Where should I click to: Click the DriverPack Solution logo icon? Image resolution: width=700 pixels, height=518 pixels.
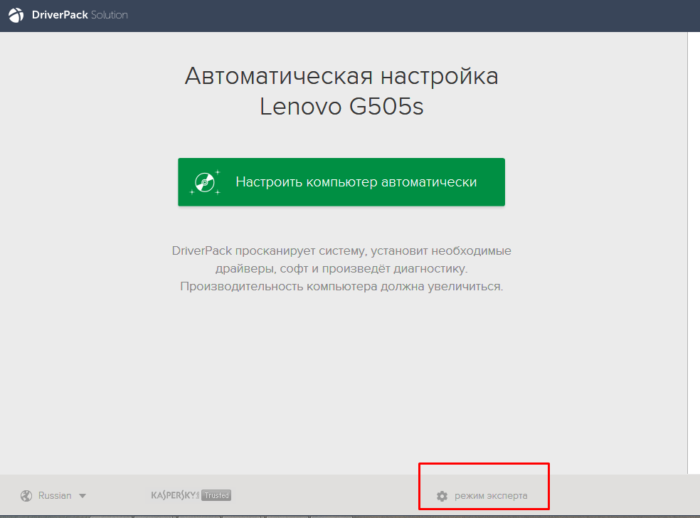point(16,15)
